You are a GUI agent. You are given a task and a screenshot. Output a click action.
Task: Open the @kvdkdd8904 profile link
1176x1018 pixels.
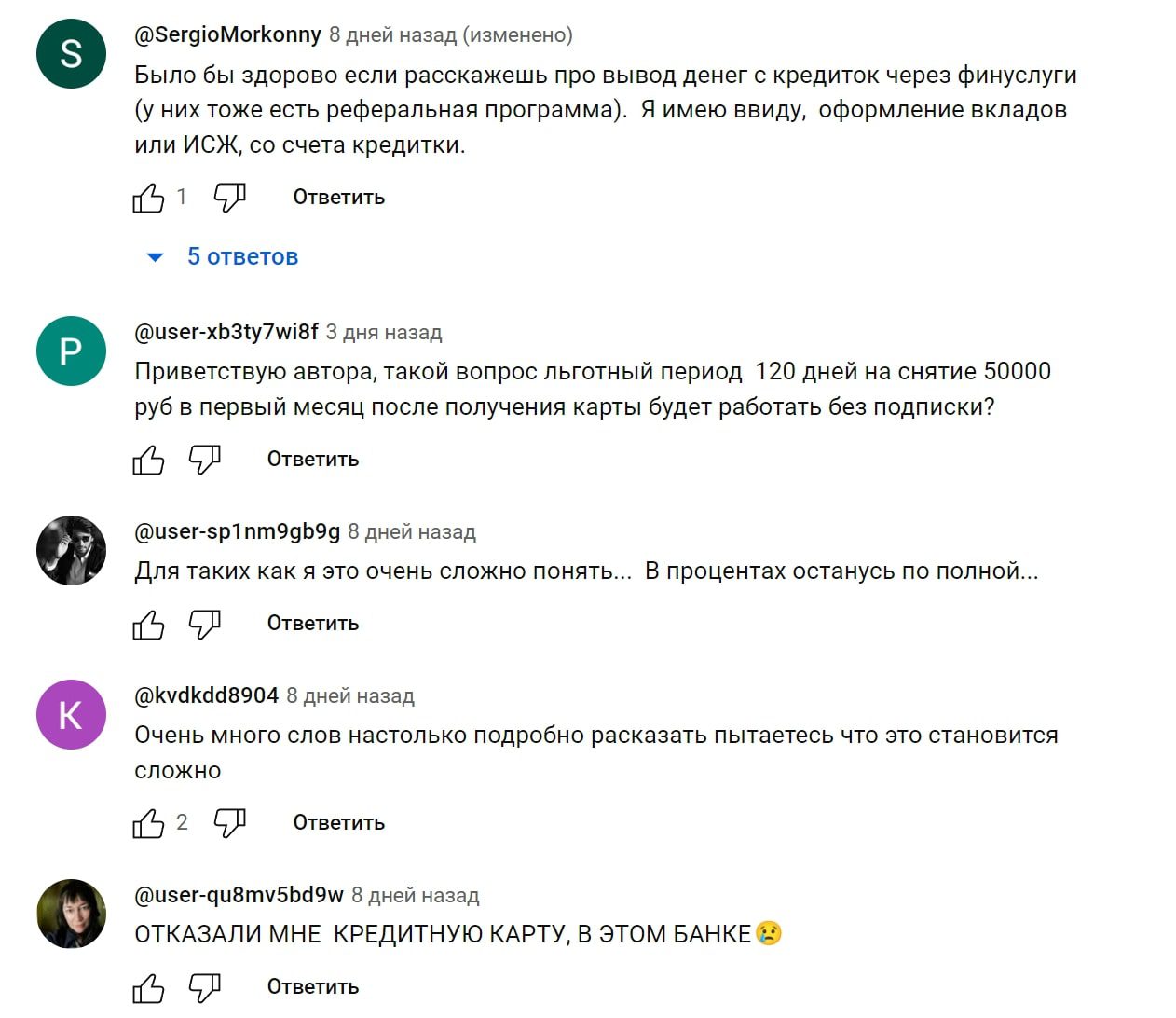[x=206, y=695]
